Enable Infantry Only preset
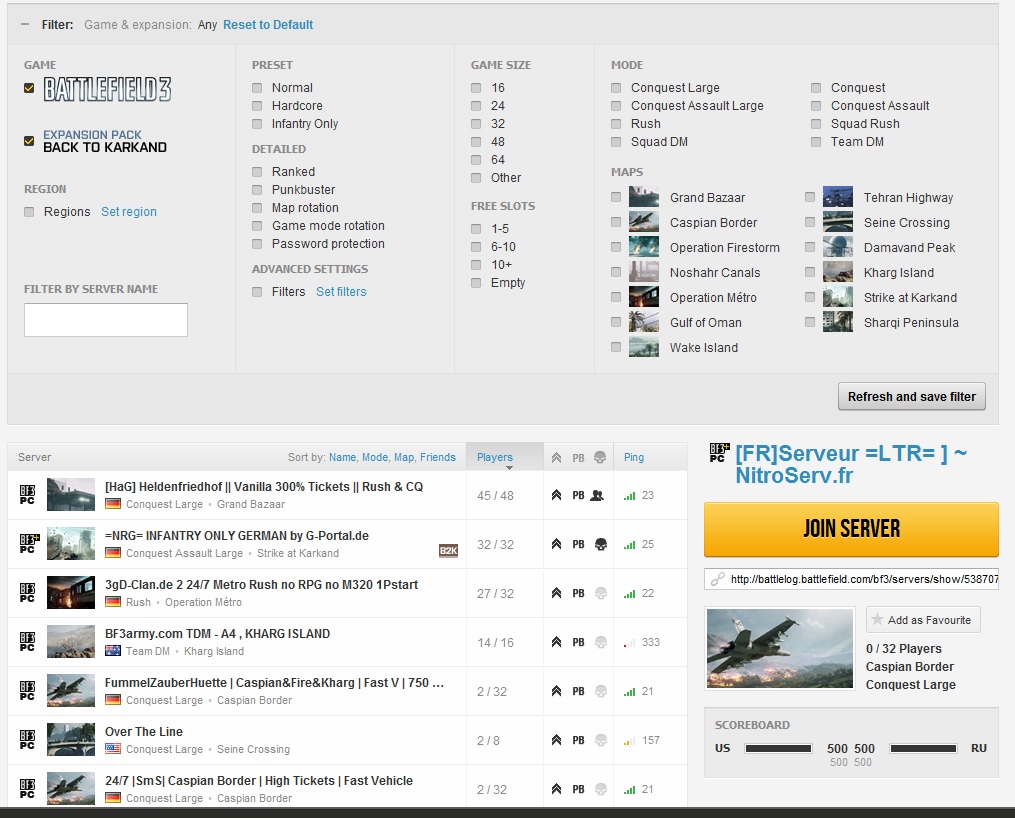This screenshot has width=1015, height=818. [257, 124]
